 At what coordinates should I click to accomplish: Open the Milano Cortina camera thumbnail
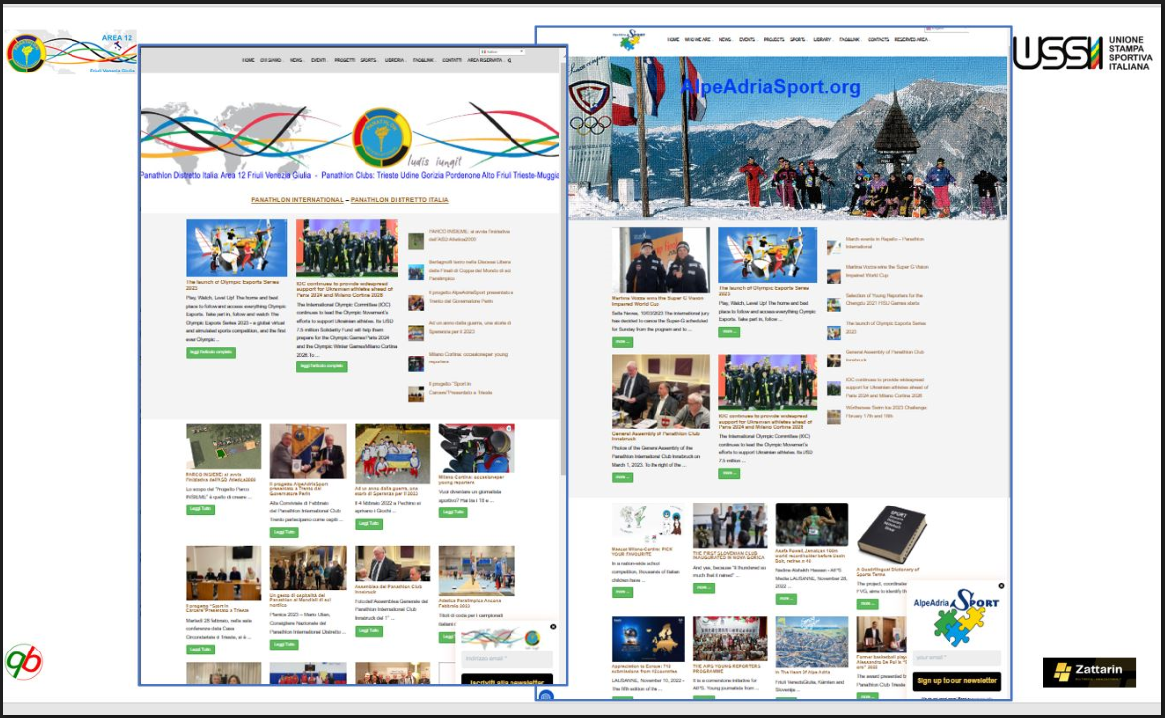click(x=476, y=448)
